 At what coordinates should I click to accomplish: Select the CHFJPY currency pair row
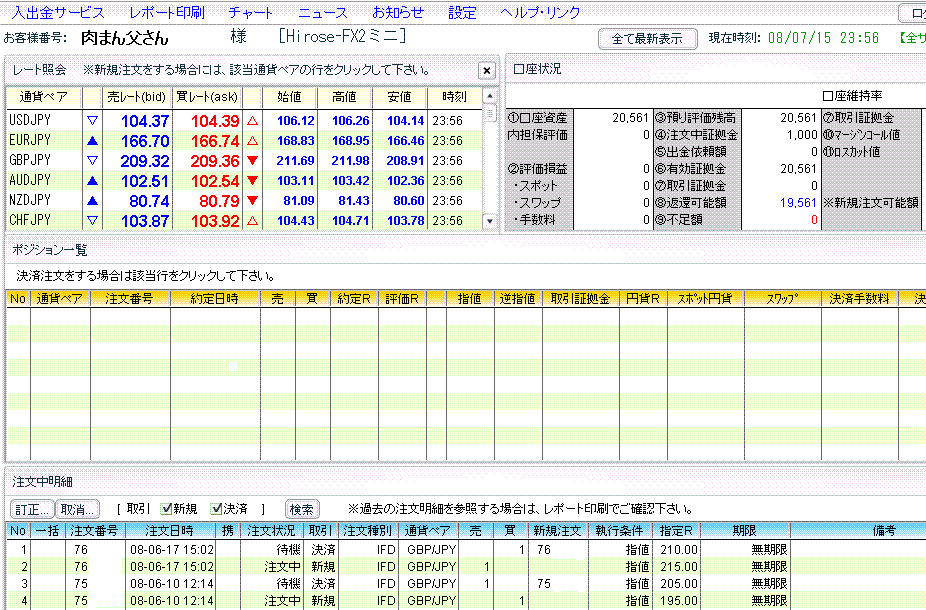click(244, 221)
